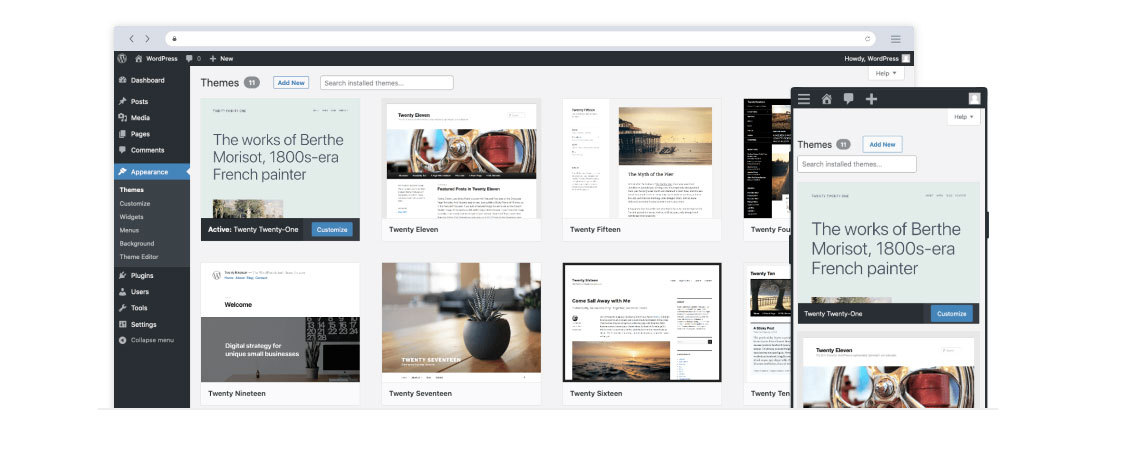This screenshot has width=1127, height=452.
Task: Click the browser address bar
Action: pyautogui.click(x=521, y=39)
